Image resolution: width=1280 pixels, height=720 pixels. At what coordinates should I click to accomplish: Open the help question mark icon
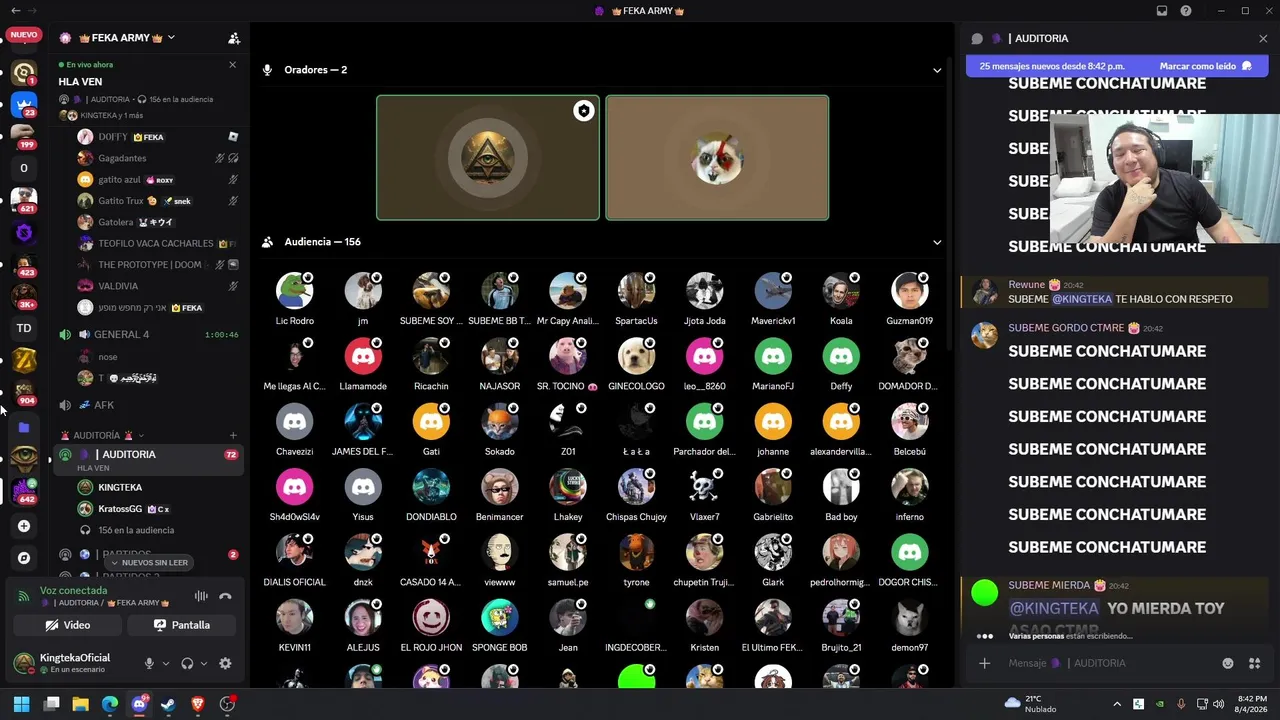tap(1186, 11)
